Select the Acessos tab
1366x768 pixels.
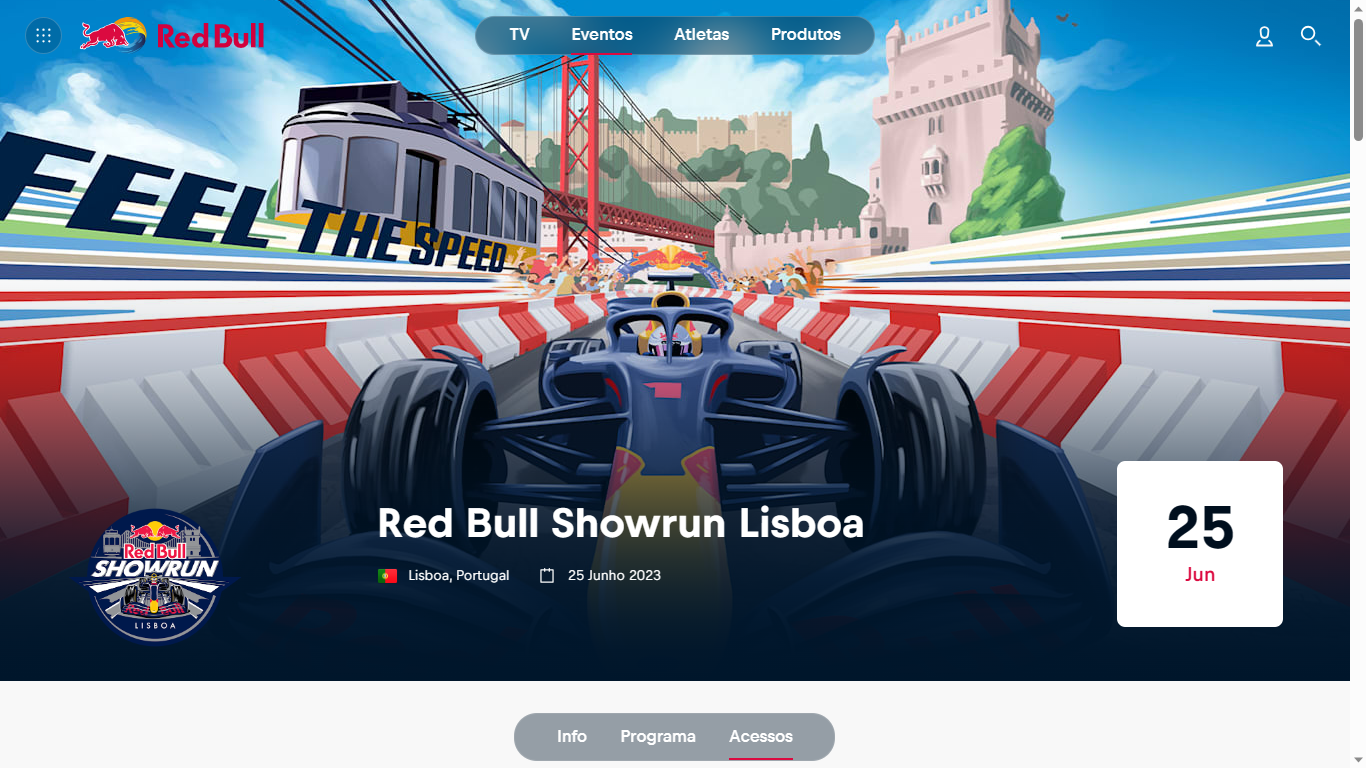(x=761, y=737)
